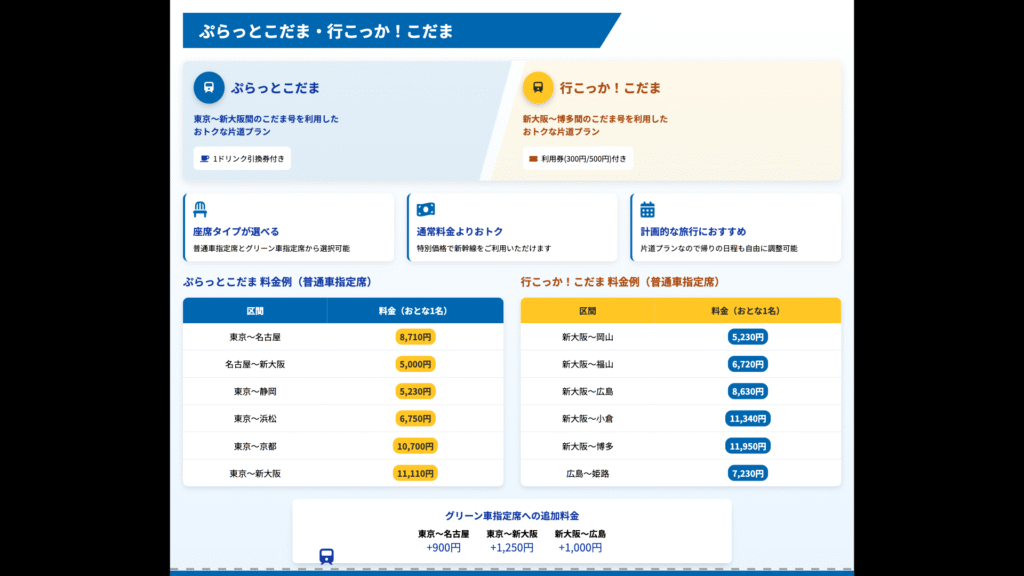Screen dimensions: 1024x576
Task: Select the 東京〜名古屋 cell in the fare table
Action: [x=255, y=337]
